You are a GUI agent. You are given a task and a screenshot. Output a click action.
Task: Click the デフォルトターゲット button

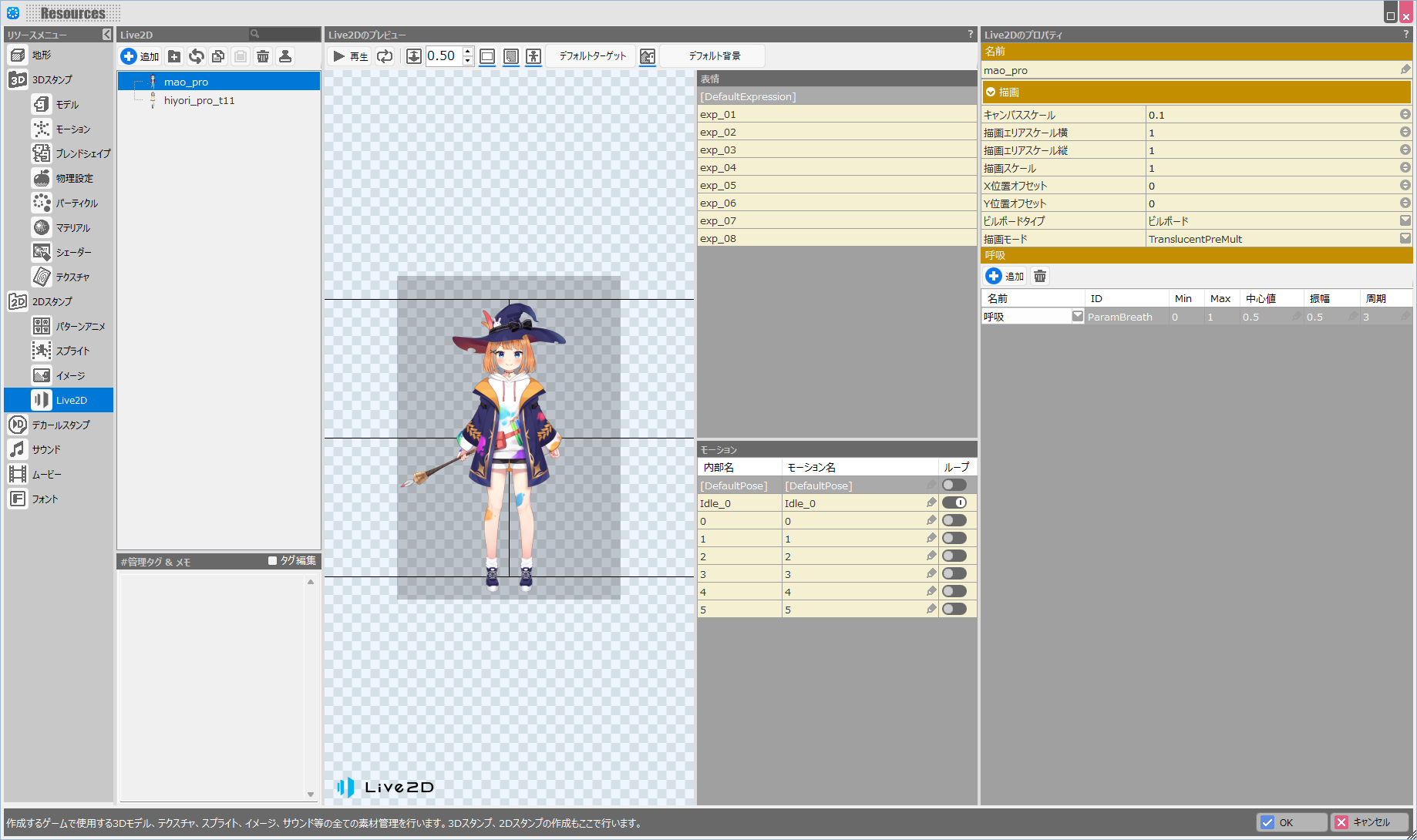coord(593,56)
